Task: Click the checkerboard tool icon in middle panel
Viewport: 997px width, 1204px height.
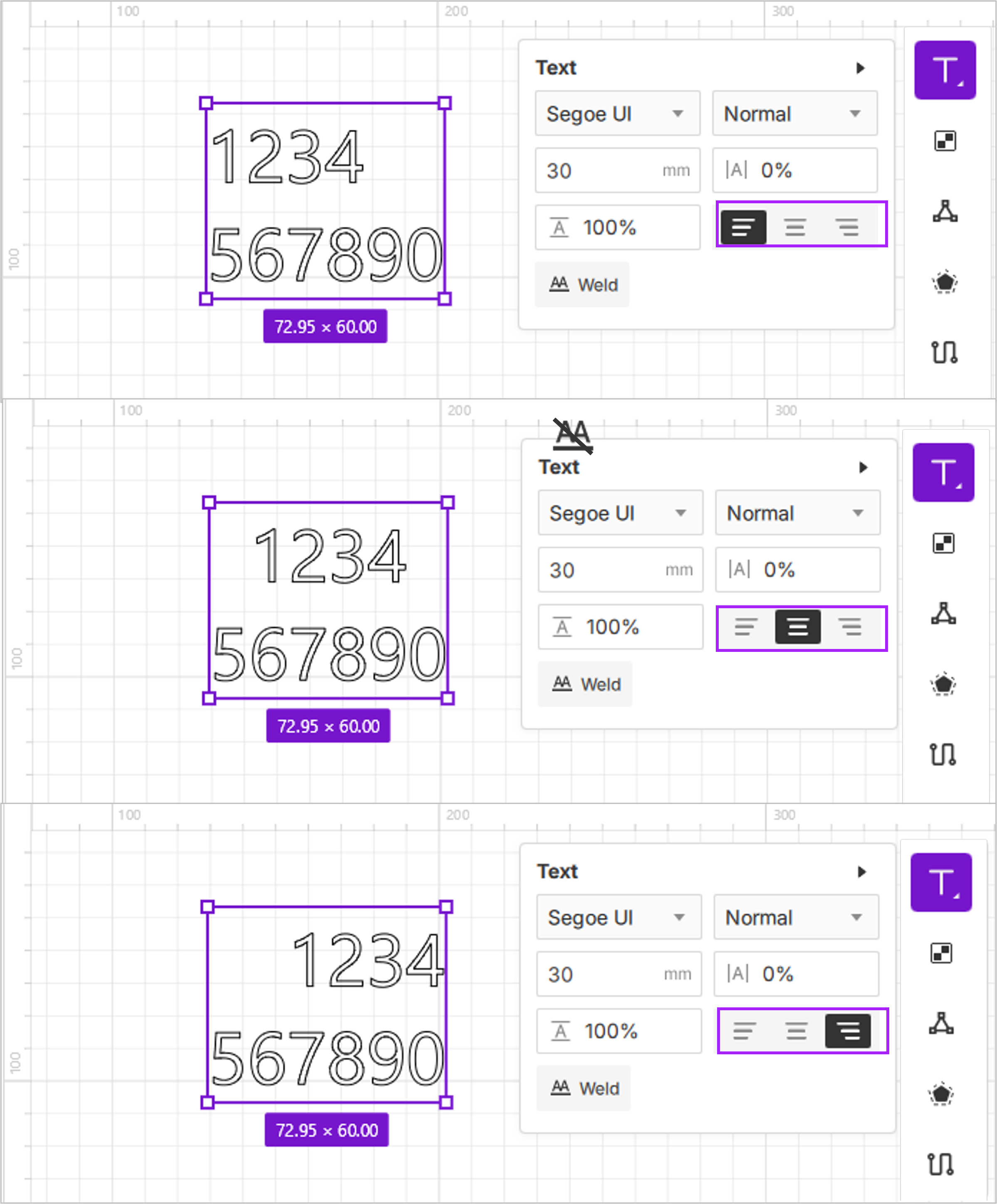Action: pyautogui.click(x=944, y=543)
